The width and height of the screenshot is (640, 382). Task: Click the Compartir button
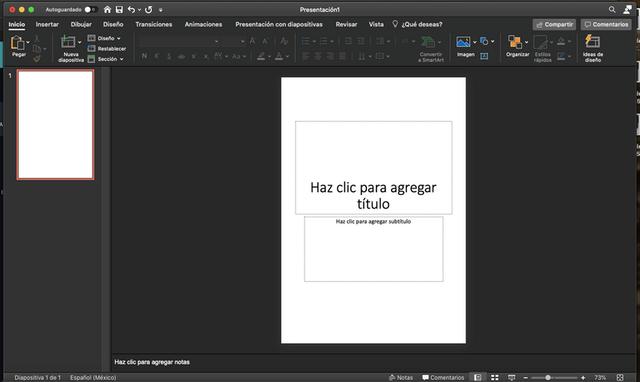pos(554,24)
